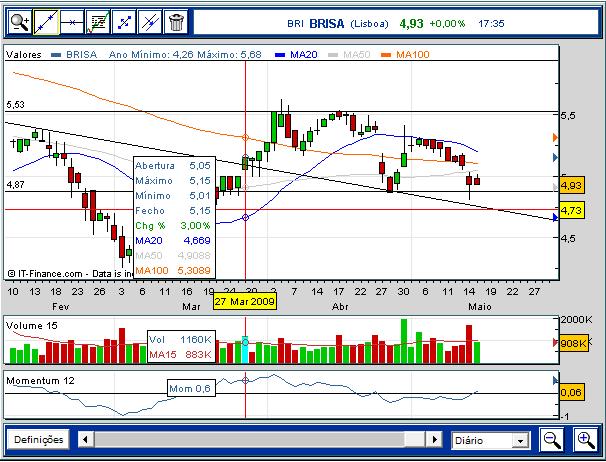Click the 4,87 support line label
Viewport: 606px width, 462px height.
pyautogui.click(x=15, y=185)
